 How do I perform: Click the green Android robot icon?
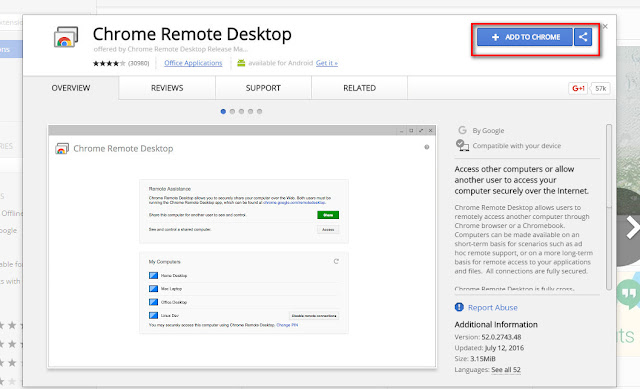[241, 63]
